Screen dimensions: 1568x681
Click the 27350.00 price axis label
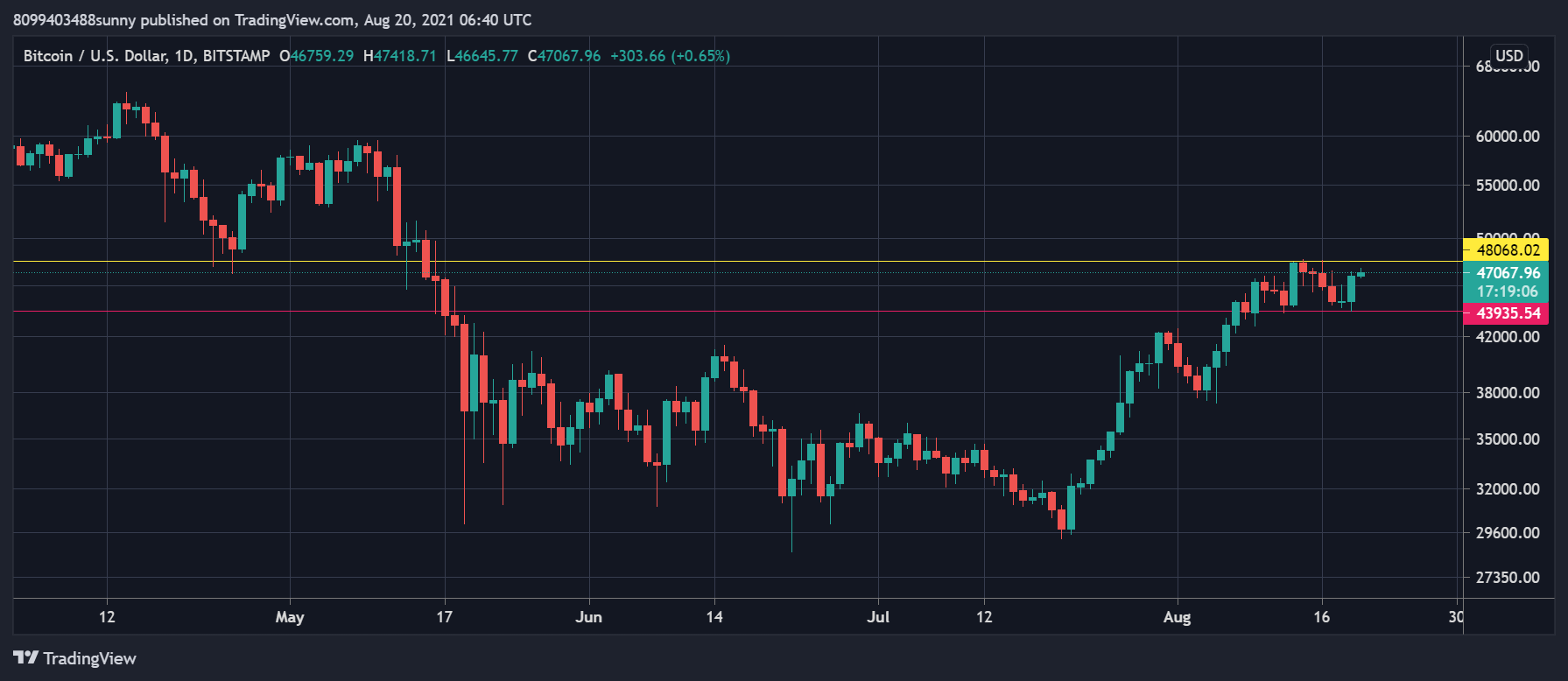[1508, 578]
